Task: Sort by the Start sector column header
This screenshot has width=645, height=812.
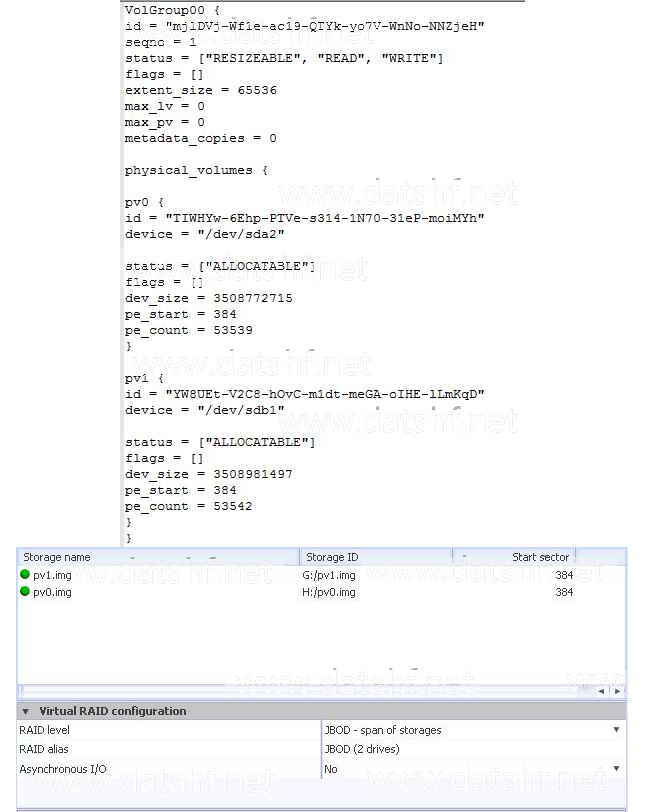Action: coord(515,557)
